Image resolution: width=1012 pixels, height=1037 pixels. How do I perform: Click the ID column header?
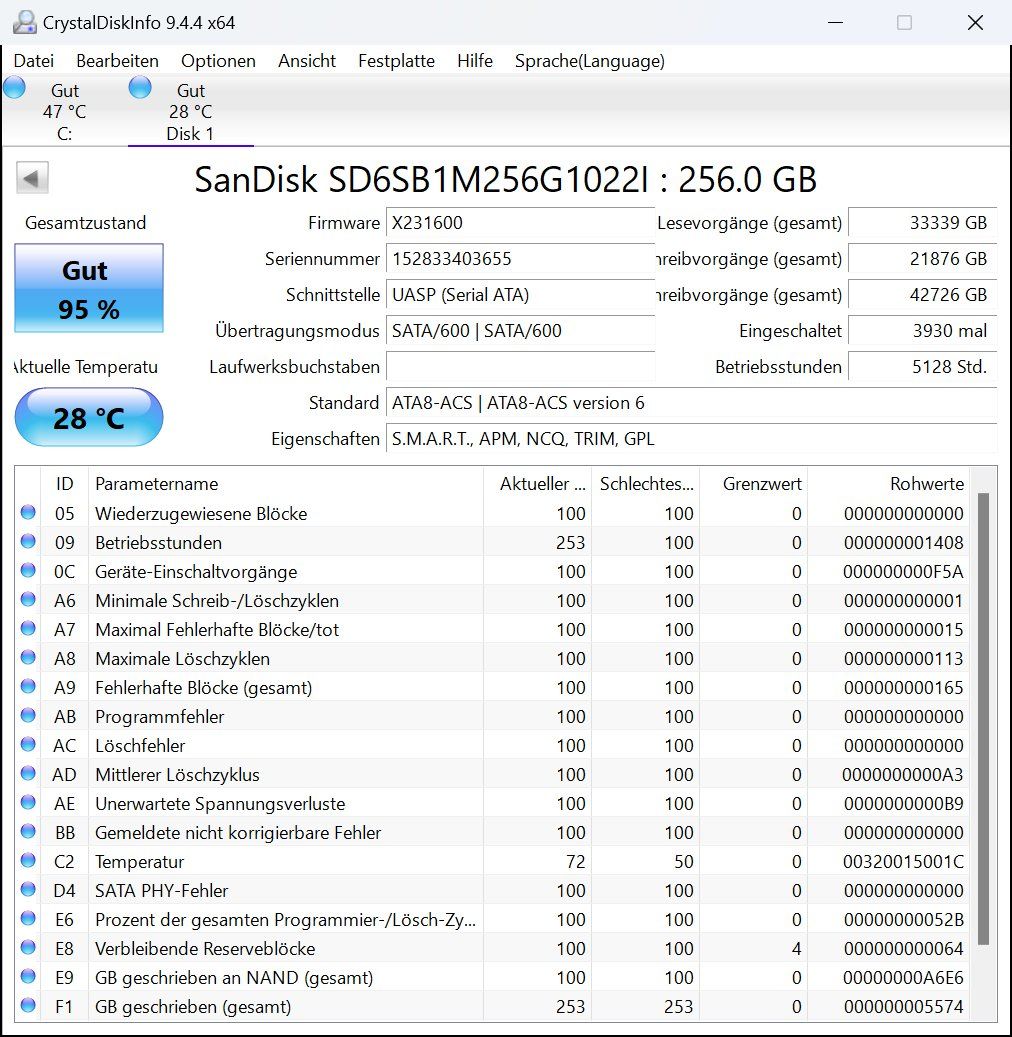(64, 483)
